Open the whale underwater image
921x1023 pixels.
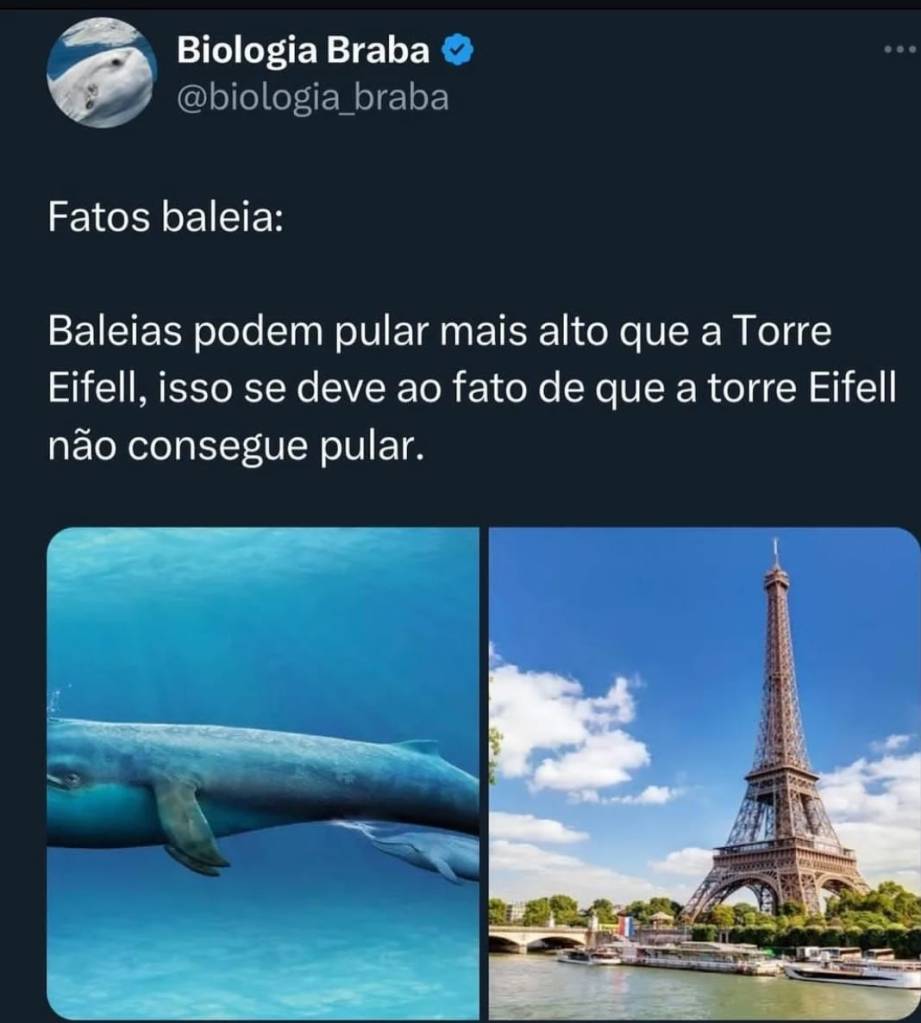pos(263,773)
